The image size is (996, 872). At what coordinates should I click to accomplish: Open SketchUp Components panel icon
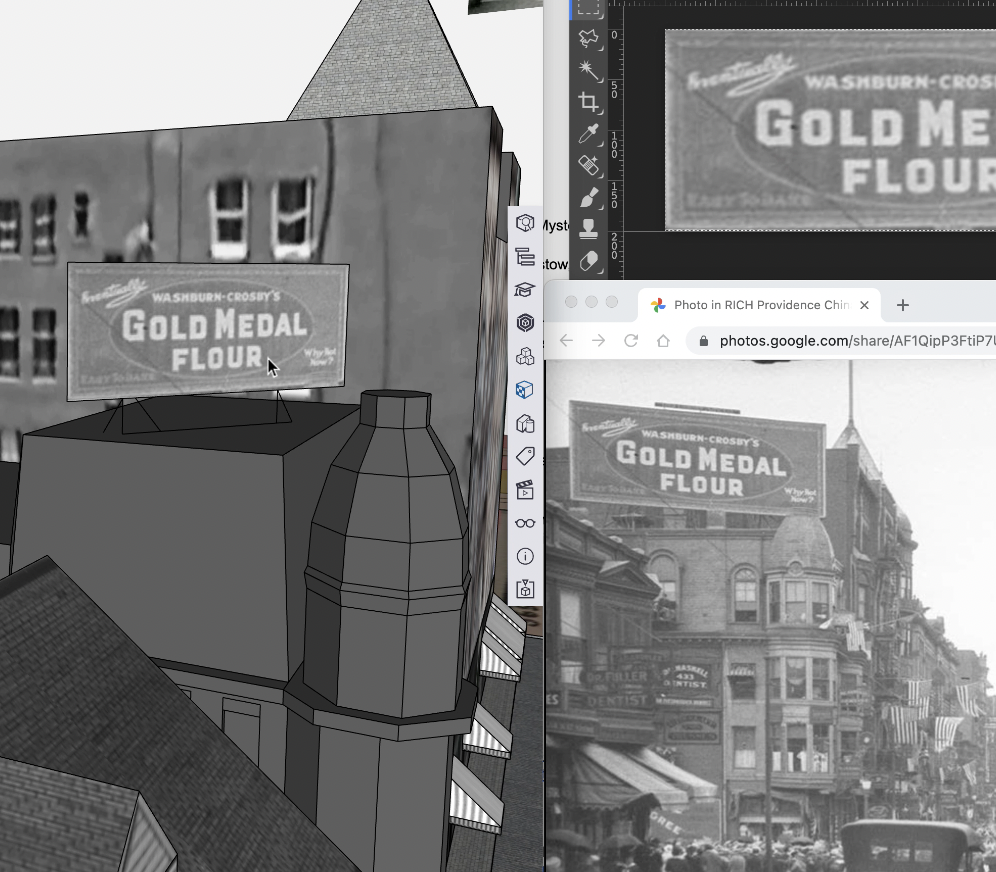pyautogui.click(x=525, y=323)
